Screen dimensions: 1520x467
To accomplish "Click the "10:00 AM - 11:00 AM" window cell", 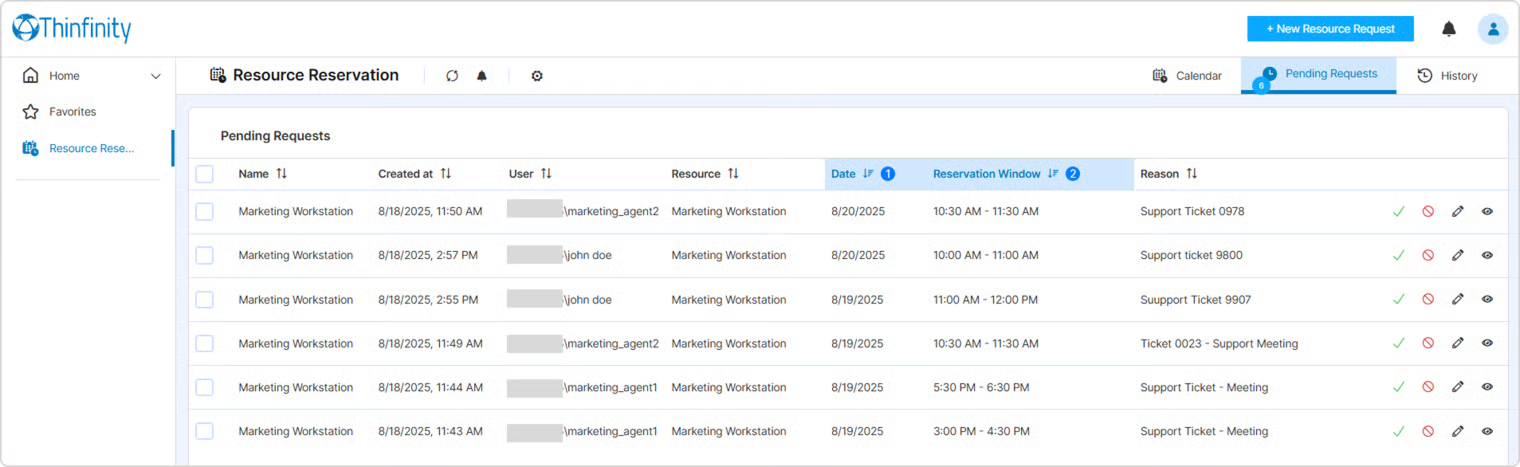I will tap(986, 256).
